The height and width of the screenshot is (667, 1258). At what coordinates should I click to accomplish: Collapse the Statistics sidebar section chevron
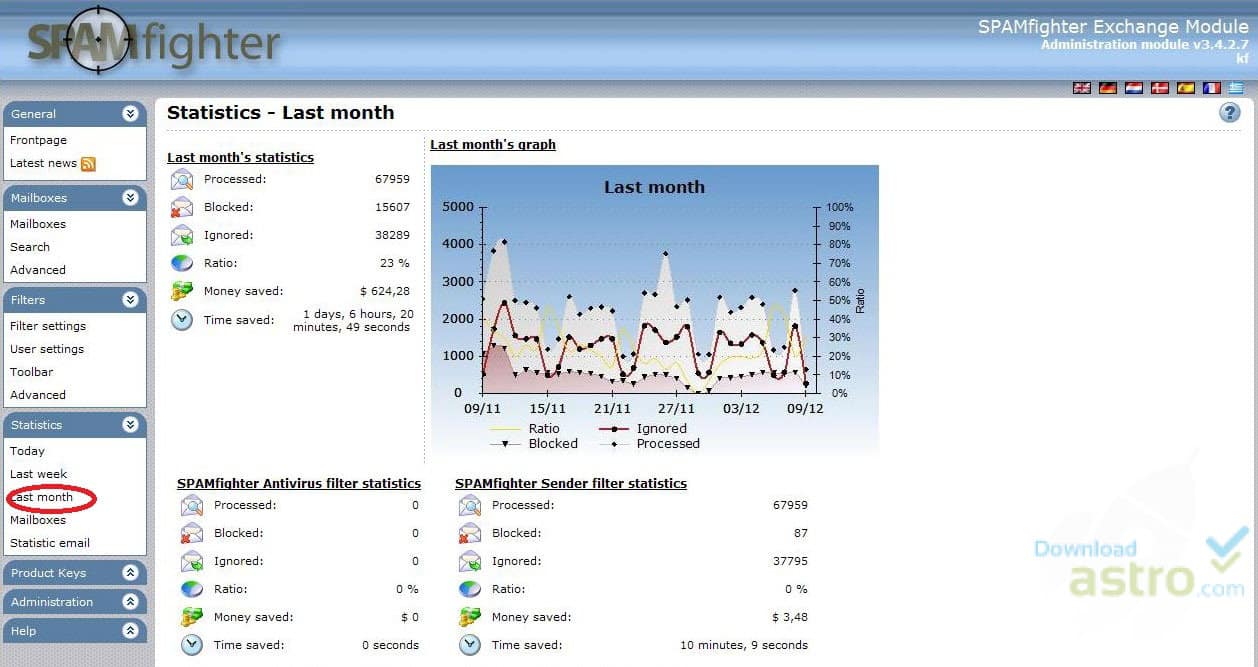130,425
